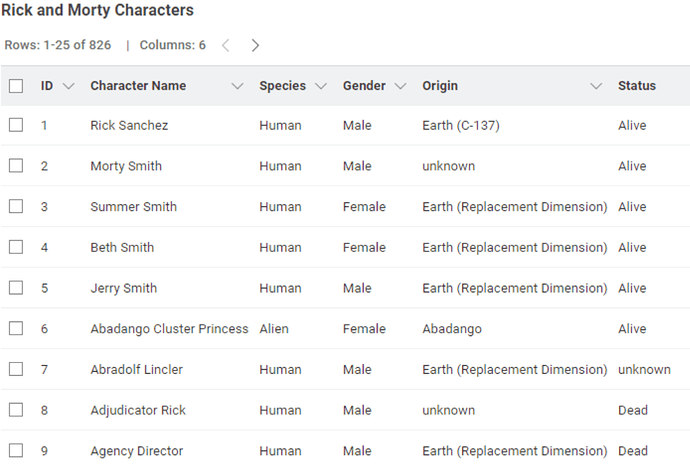The width and height of the screenshot is (690, 469).
Task: Click the 'Beth Smith' name cell
Action: 122,248
